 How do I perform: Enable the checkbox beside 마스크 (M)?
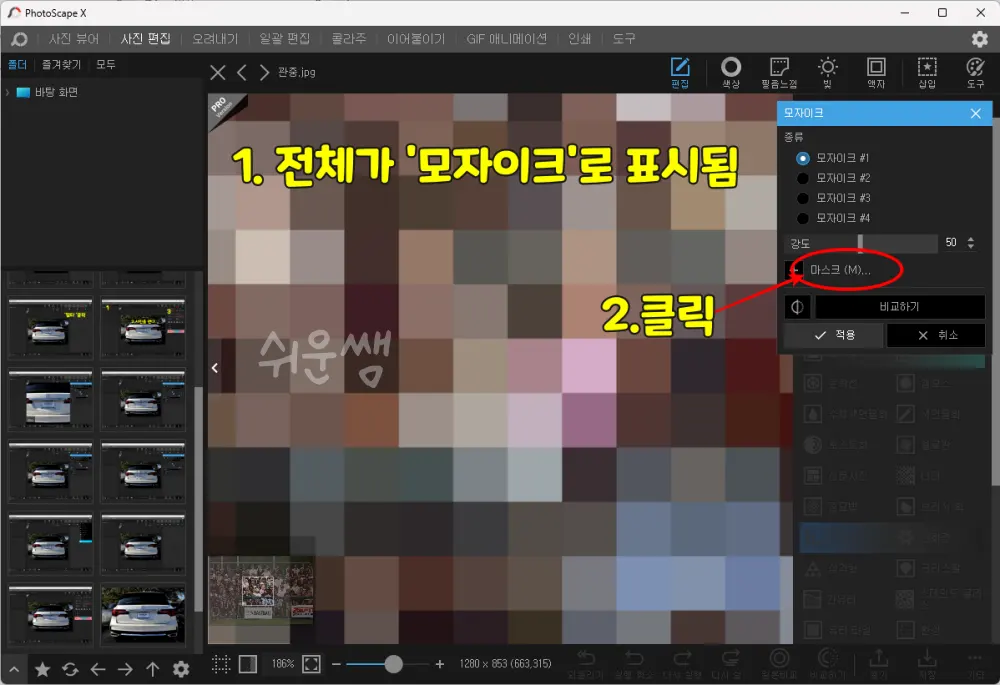(795, 268)
